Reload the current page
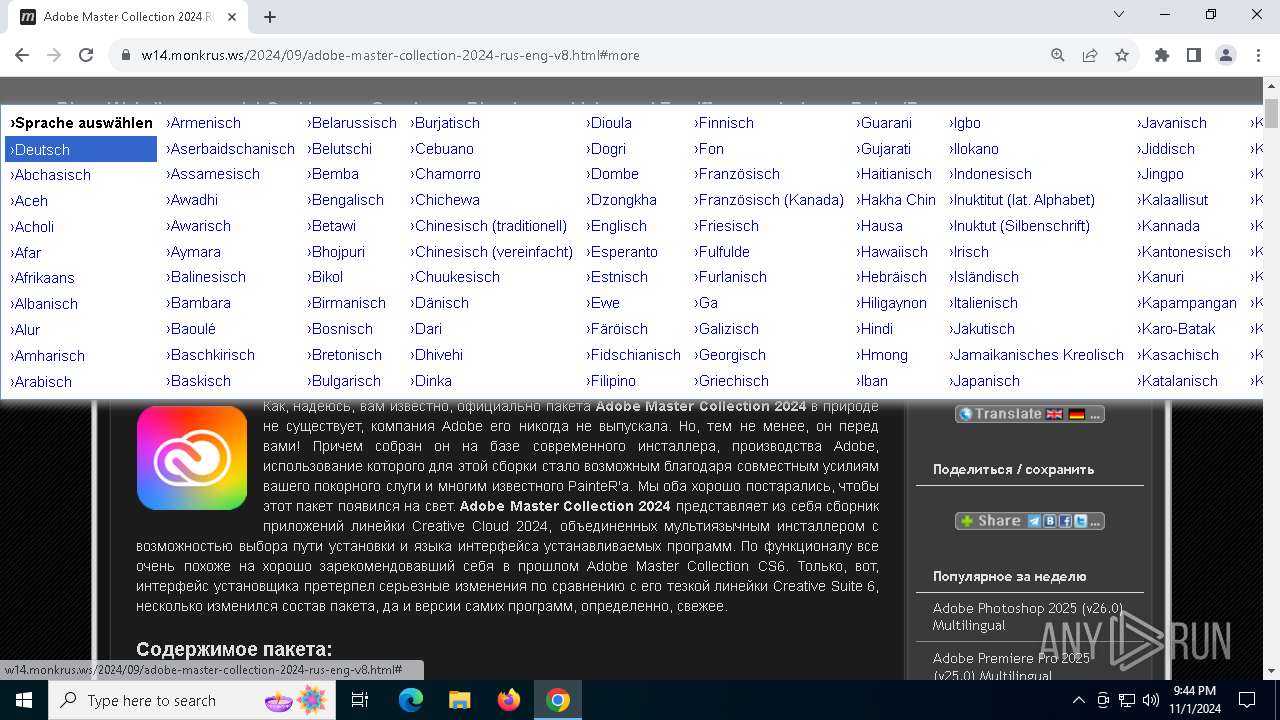 (86, 55)
